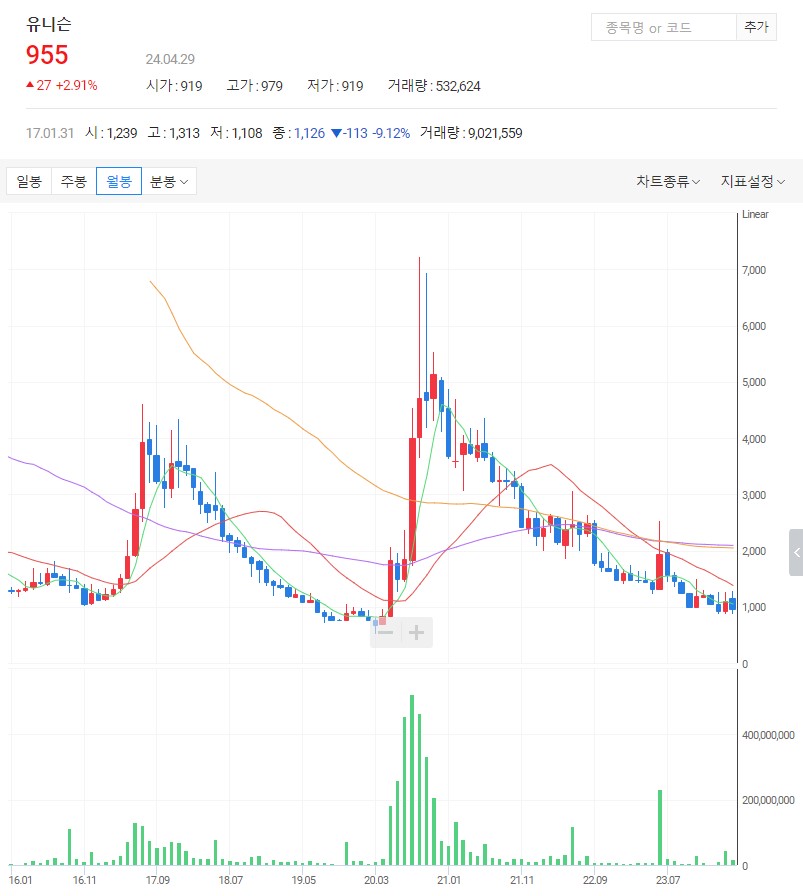Switch to the 일봉 daily chart
This screenshot has width=803, height=896.
29,181
